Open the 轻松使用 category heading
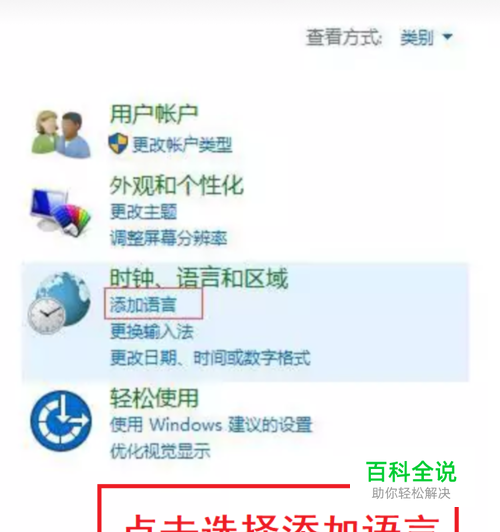 point(154,398)
